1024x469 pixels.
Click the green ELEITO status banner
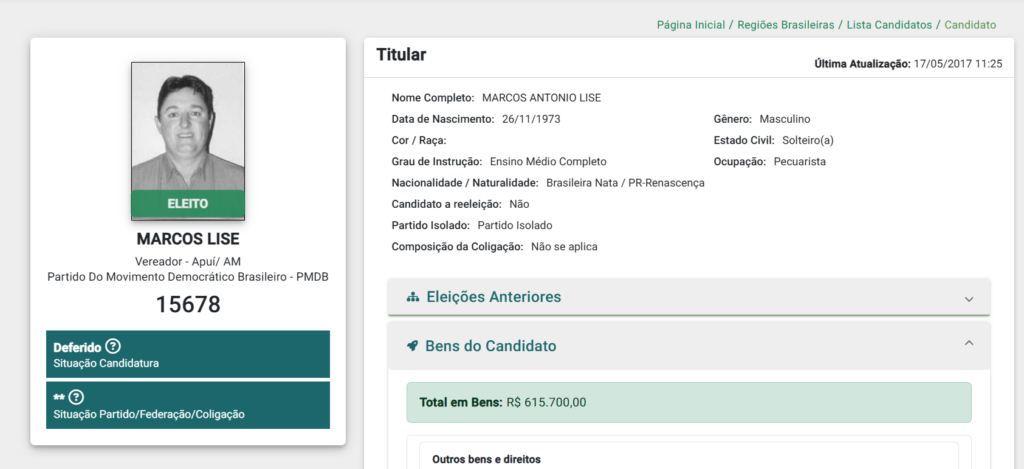pos(188,204)
